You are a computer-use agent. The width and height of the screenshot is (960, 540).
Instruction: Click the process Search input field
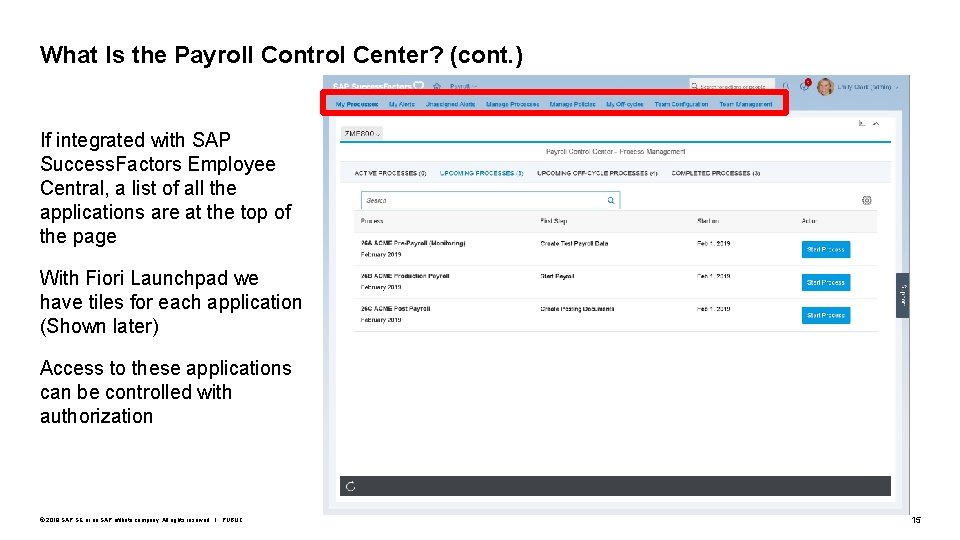[490, 200]
